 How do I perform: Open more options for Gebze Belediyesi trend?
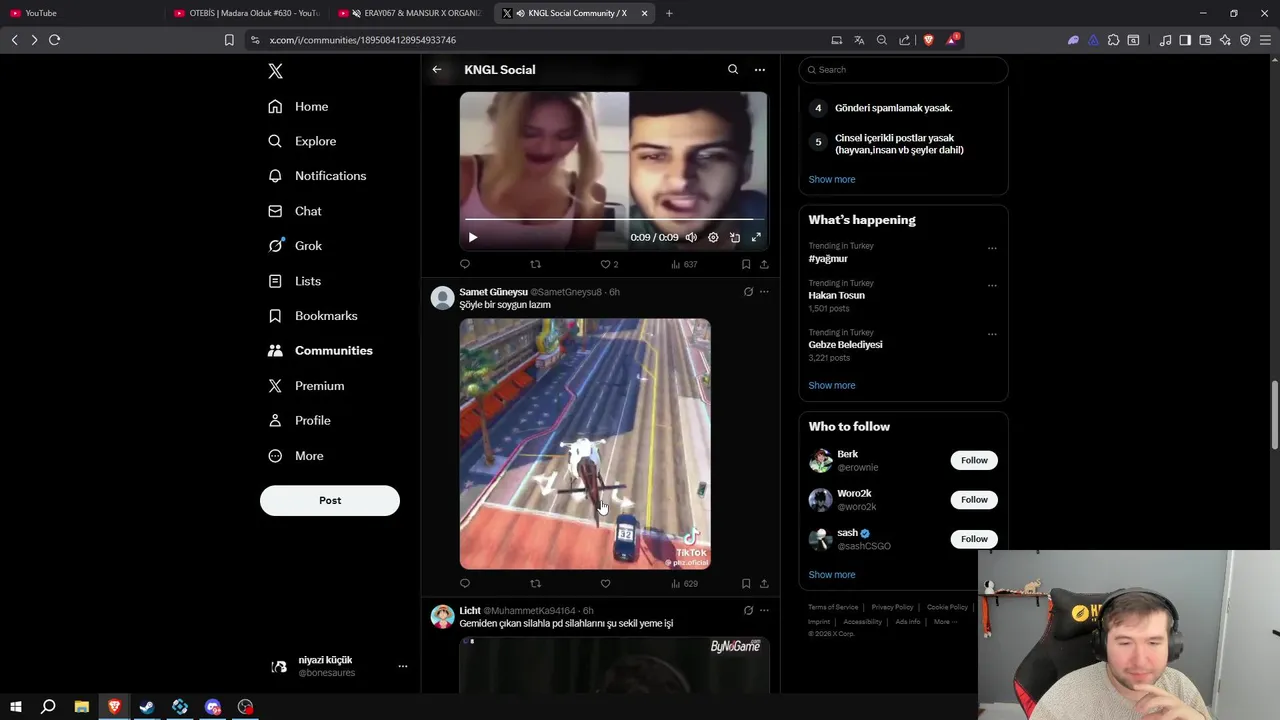pos(992,334)
